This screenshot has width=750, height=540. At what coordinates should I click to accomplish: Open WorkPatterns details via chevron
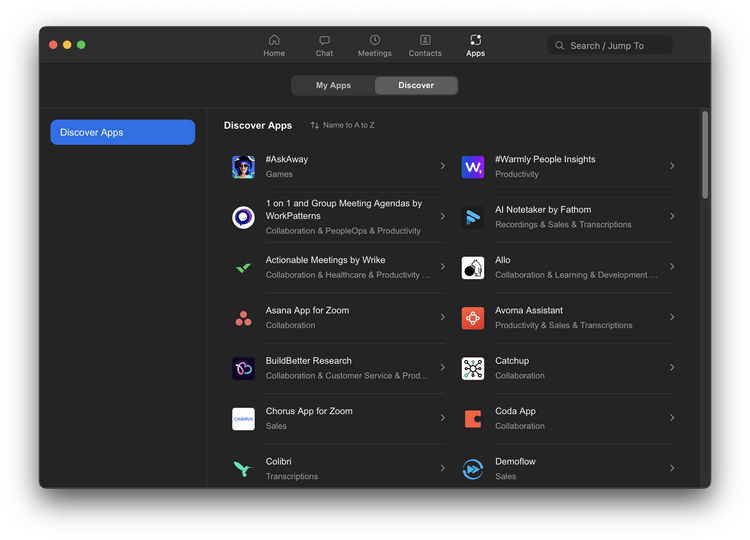pyautogui.click(x=442, y=216)
